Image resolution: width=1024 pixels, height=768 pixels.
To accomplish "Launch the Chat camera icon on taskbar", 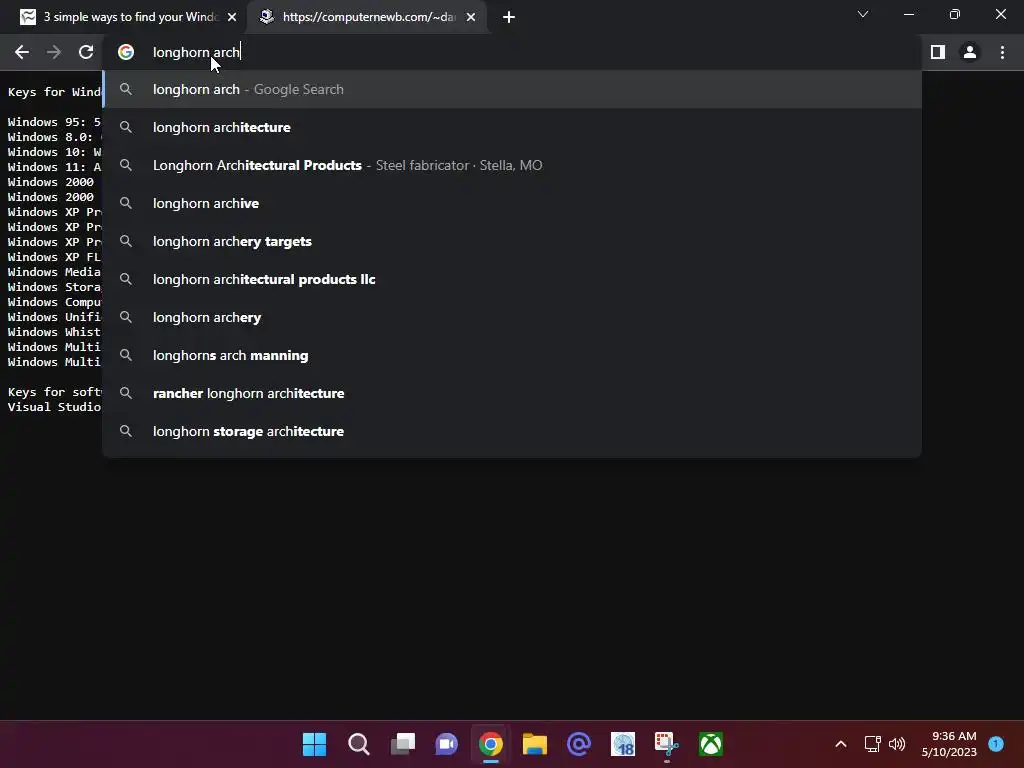I will pos(447,744).
